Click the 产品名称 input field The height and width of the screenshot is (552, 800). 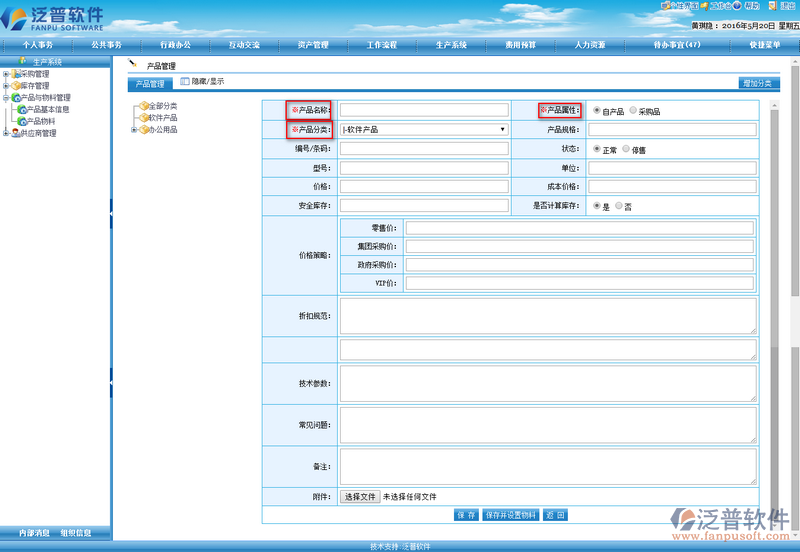pos(424,110)
